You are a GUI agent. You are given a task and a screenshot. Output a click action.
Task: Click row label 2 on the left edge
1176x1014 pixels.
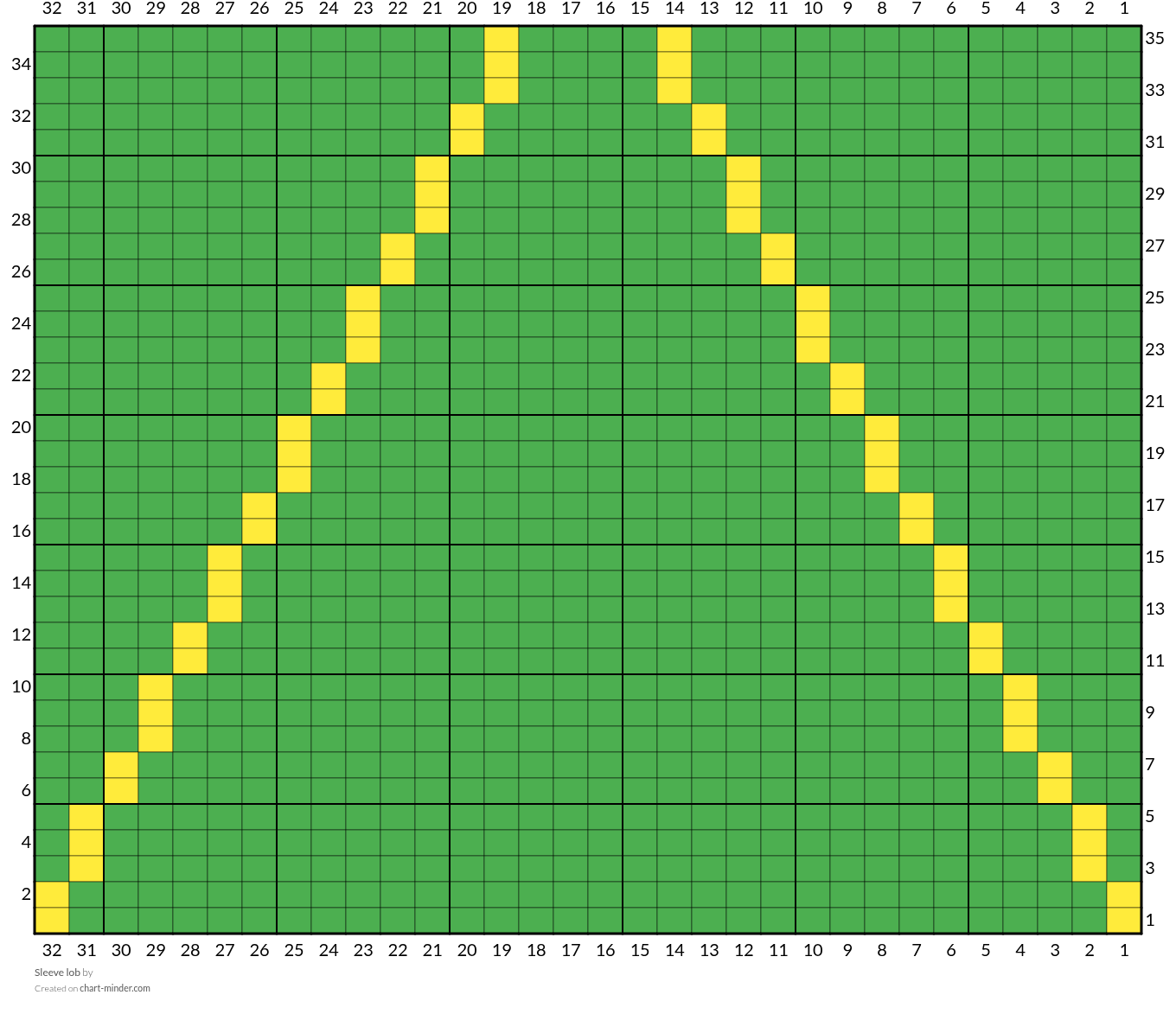tap(26, 894)
